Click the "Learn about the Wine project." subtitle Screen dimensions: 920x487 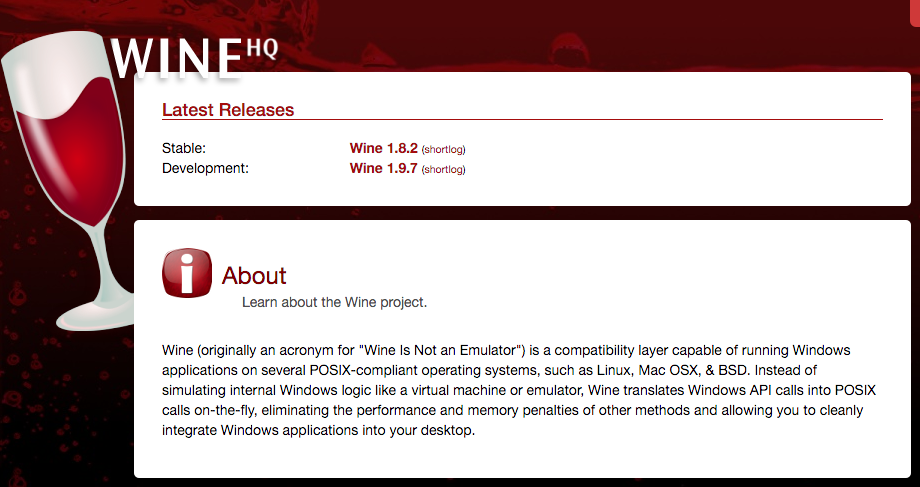coord(334,301)
